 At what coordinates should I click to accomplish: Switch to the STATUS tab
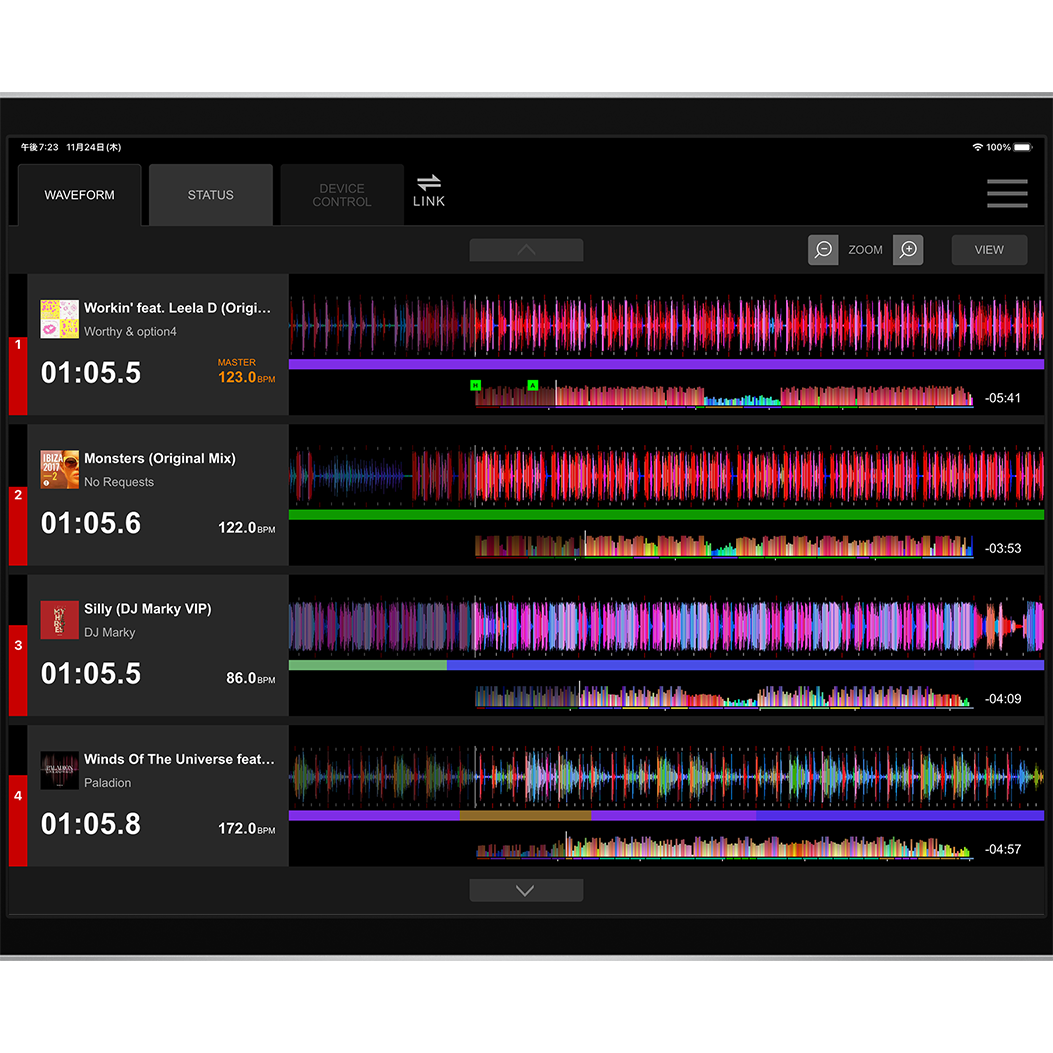pos(211,195)
